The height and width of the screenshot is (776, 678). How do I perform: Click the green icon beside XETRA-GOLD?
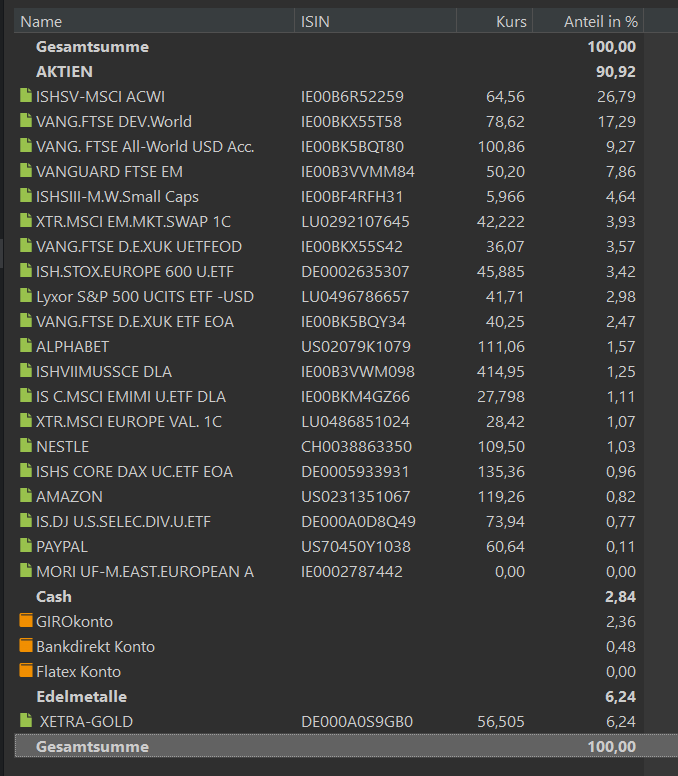[26, 720]
